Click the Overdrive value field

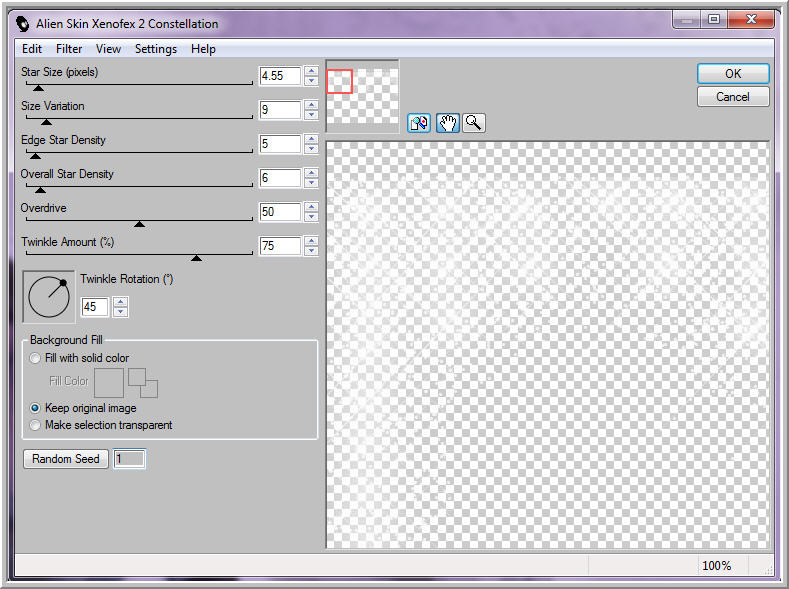click(x=280, y=212)
